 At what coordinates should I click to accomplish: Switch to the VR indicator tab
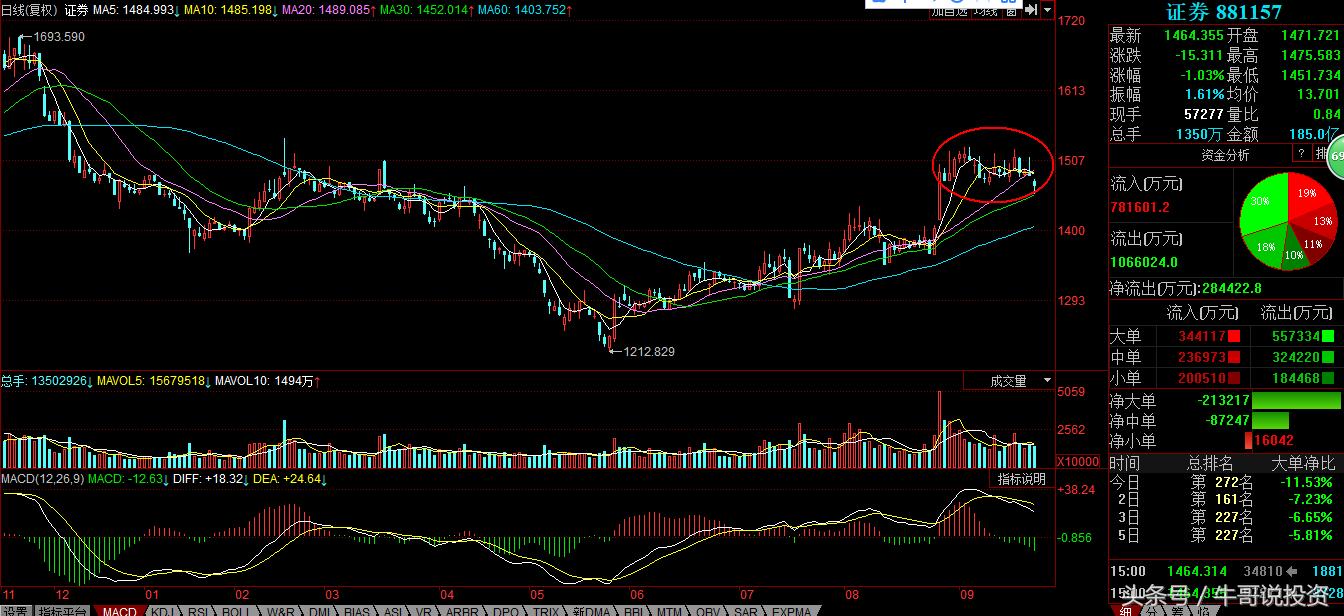424,611
